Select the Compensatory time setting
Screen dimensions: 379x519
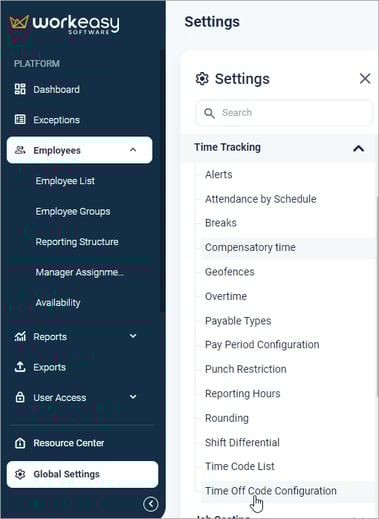pyautogui.click(x=250, y=247)
